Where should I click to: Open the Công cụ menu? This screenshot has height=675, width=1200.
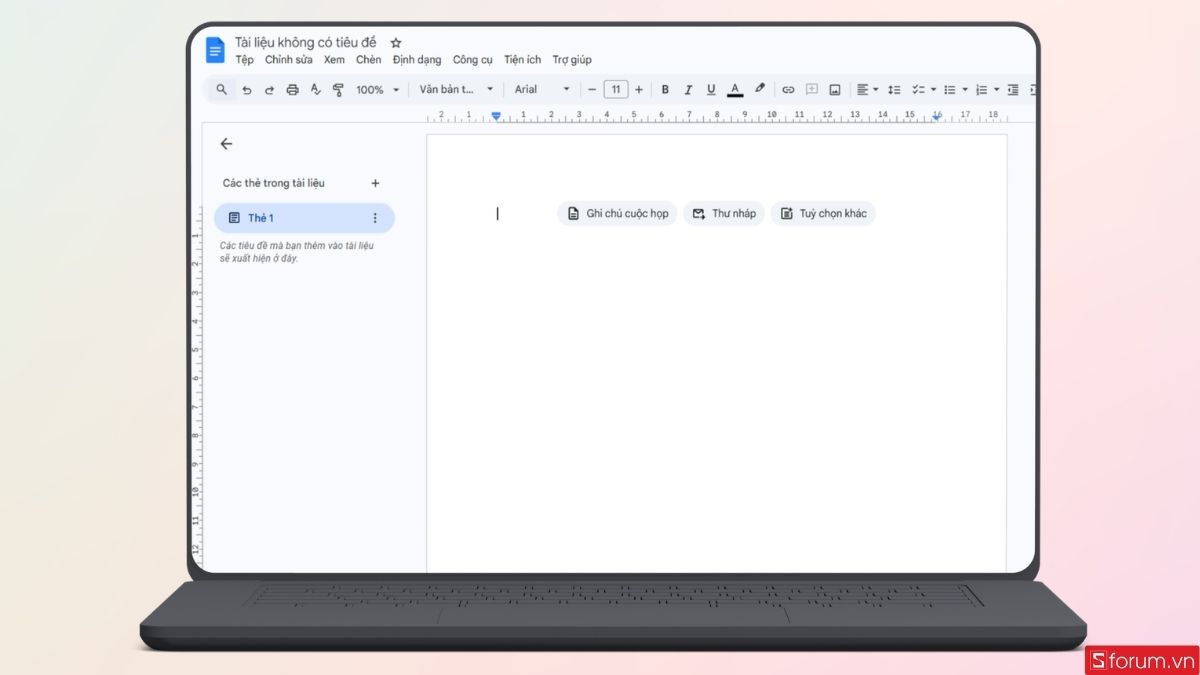[472, 60]
